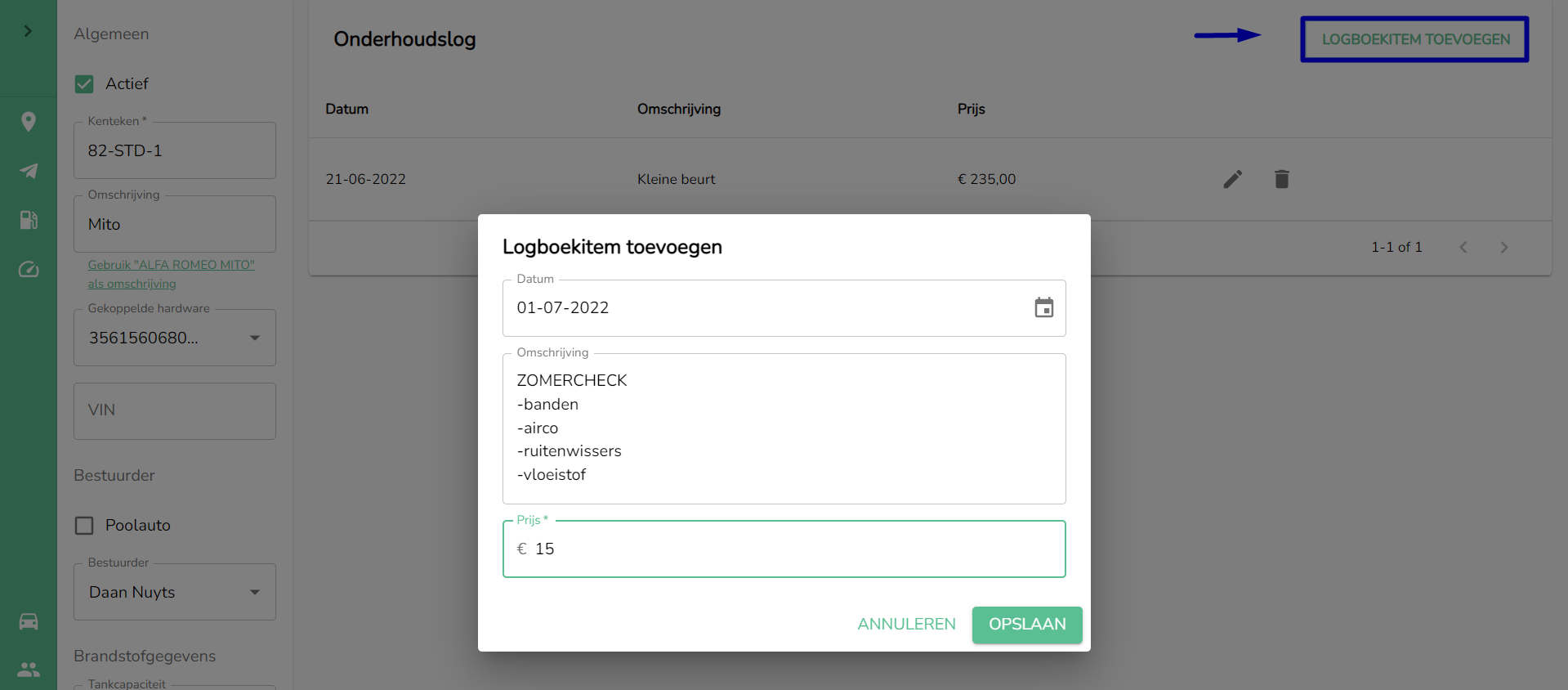Open the car vehicles sidebar icon
1568x690 pixels.
pyautogui.click(x=29, y=621)
